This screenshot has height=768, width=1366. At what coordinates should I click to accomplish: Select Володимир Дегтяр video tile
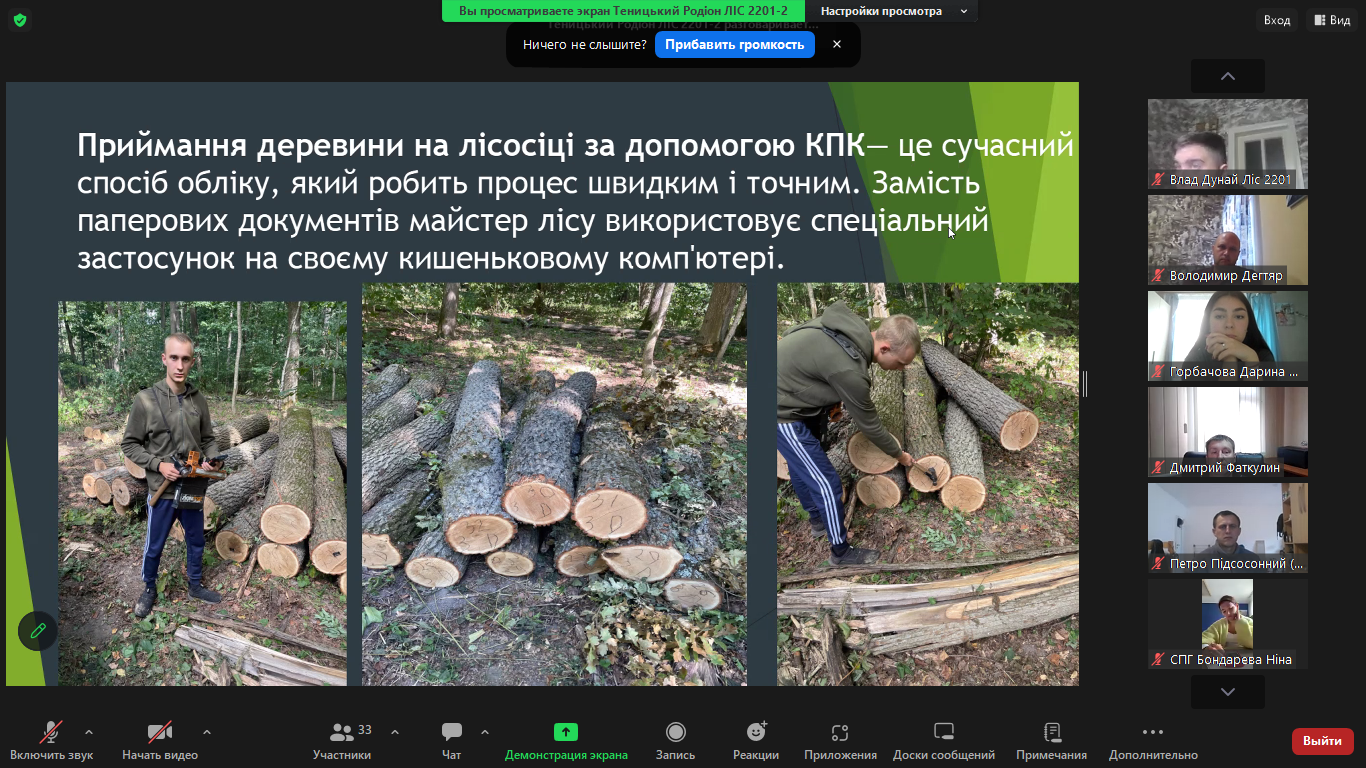click(1228, 240)
